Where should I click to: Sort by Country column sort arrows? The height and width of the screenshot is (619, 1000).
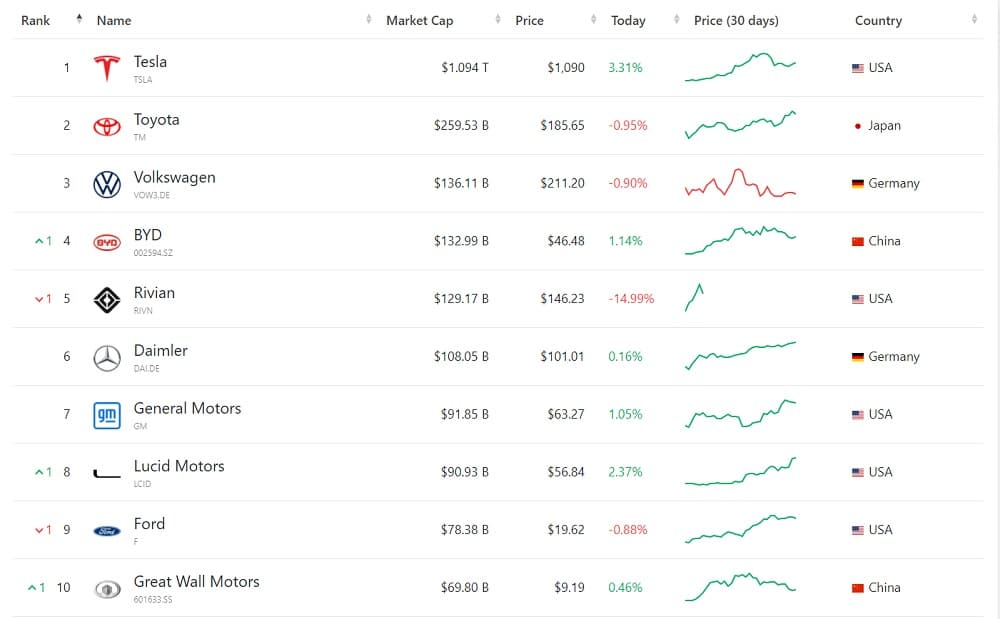974,19
